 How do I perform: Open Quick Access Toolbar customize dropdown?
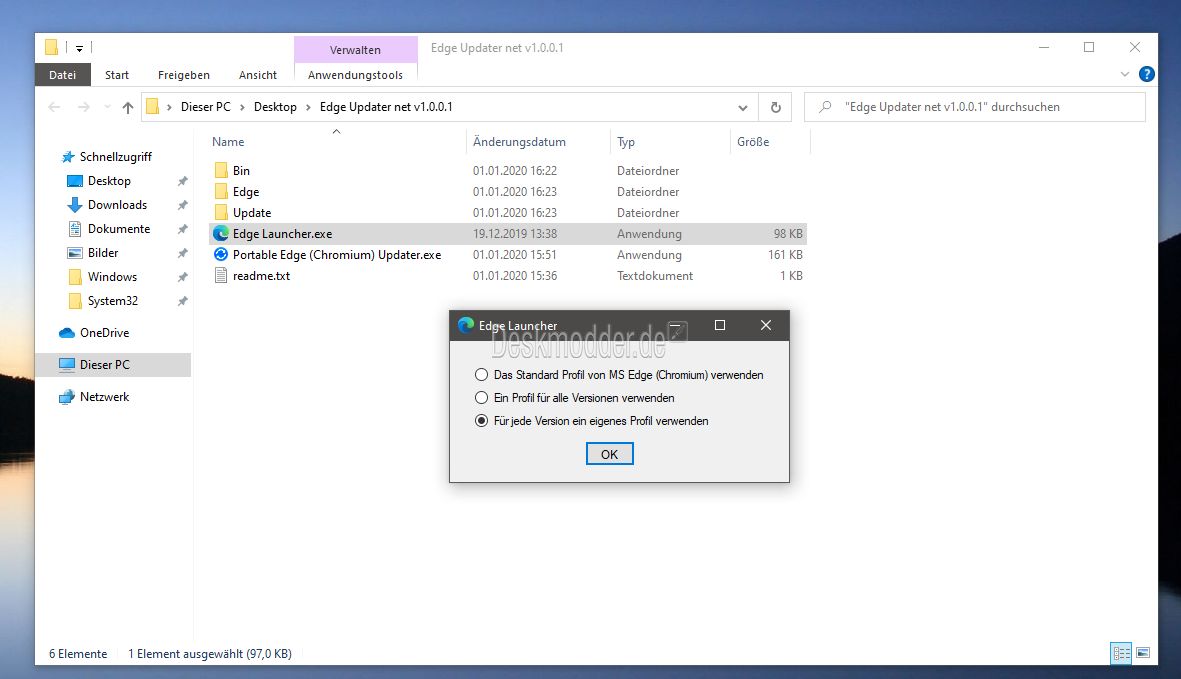[79, 48]
